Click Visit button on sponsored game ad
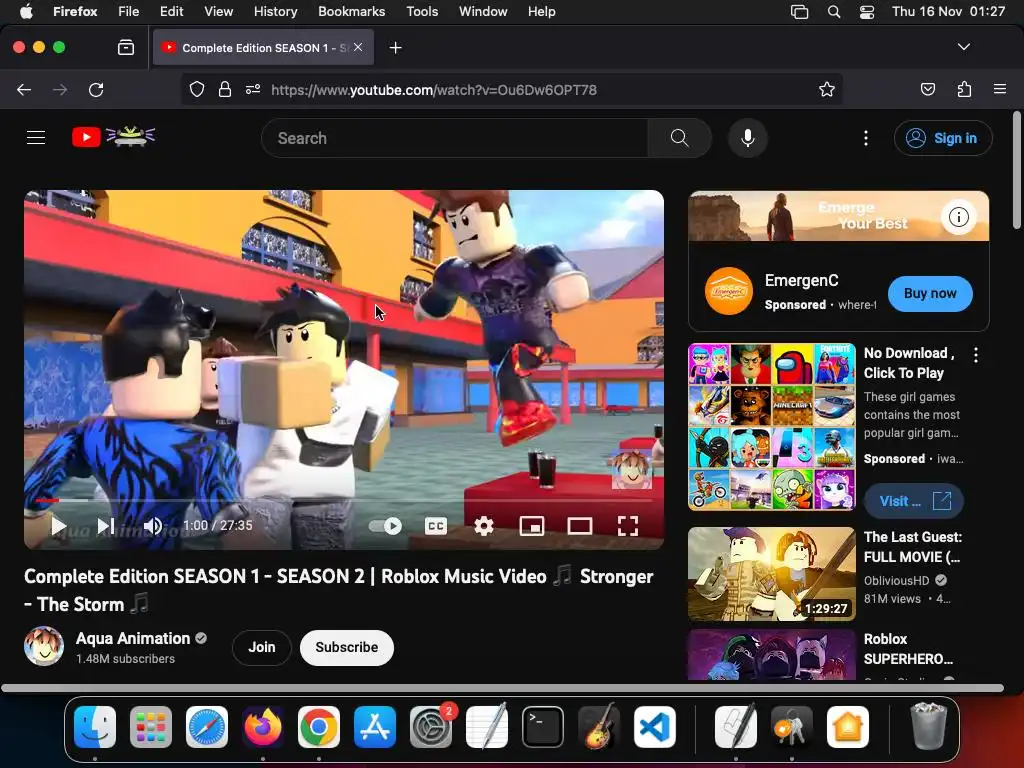This screenshot has width=1024, height=768. [x=914, y=501]
